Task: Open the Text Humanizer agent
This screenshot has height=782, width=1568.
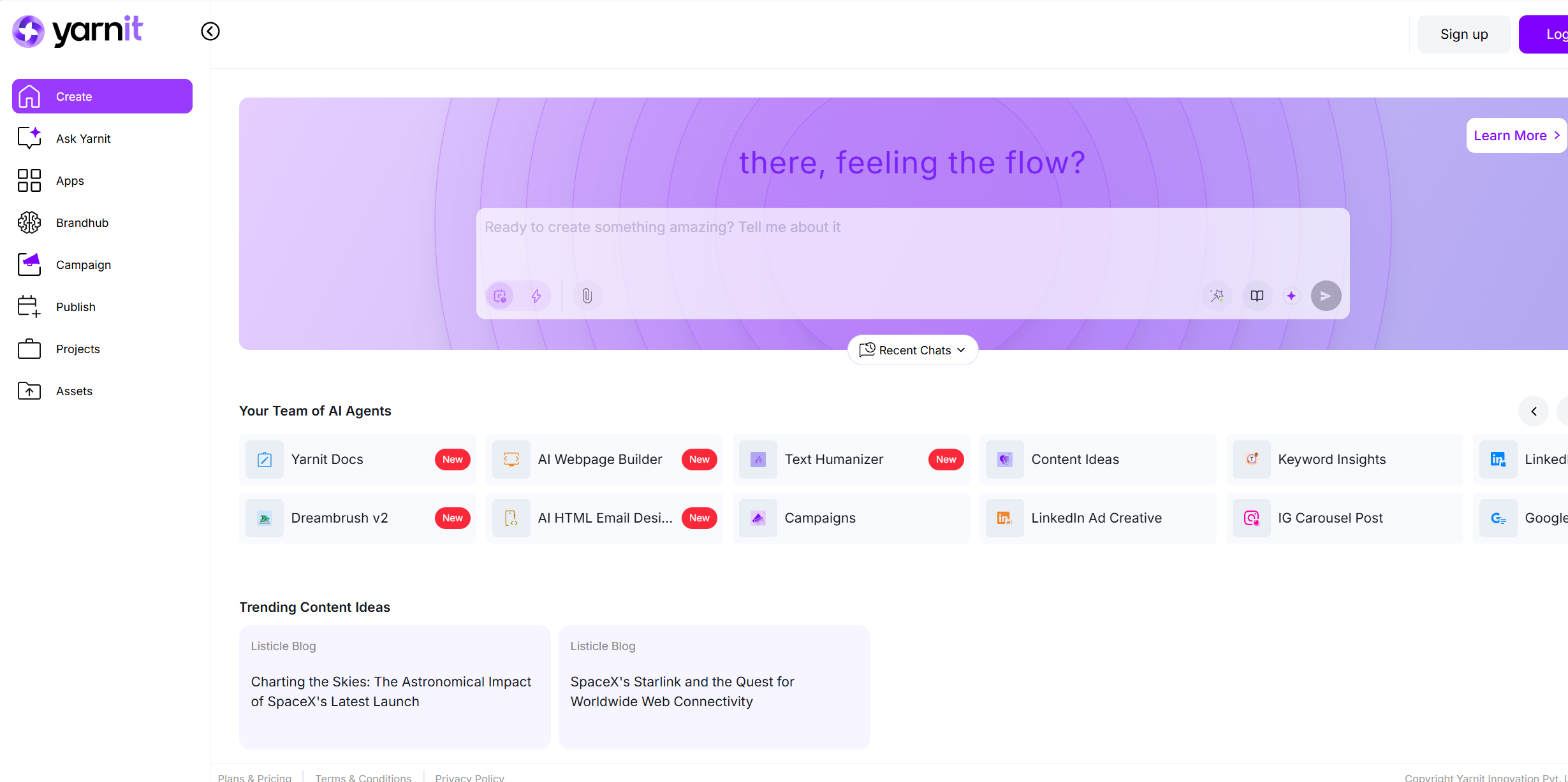Action: (x=851, y=460)
